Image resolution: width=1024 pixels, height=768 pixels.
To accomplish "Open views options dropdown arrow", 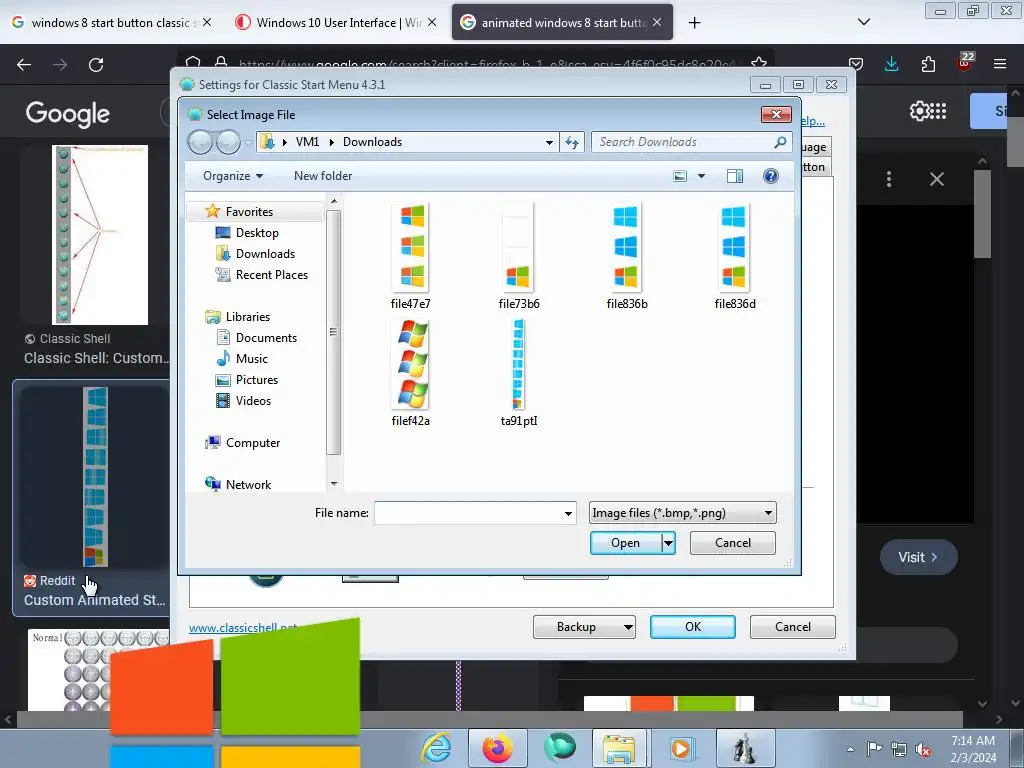I will [701, 176].
